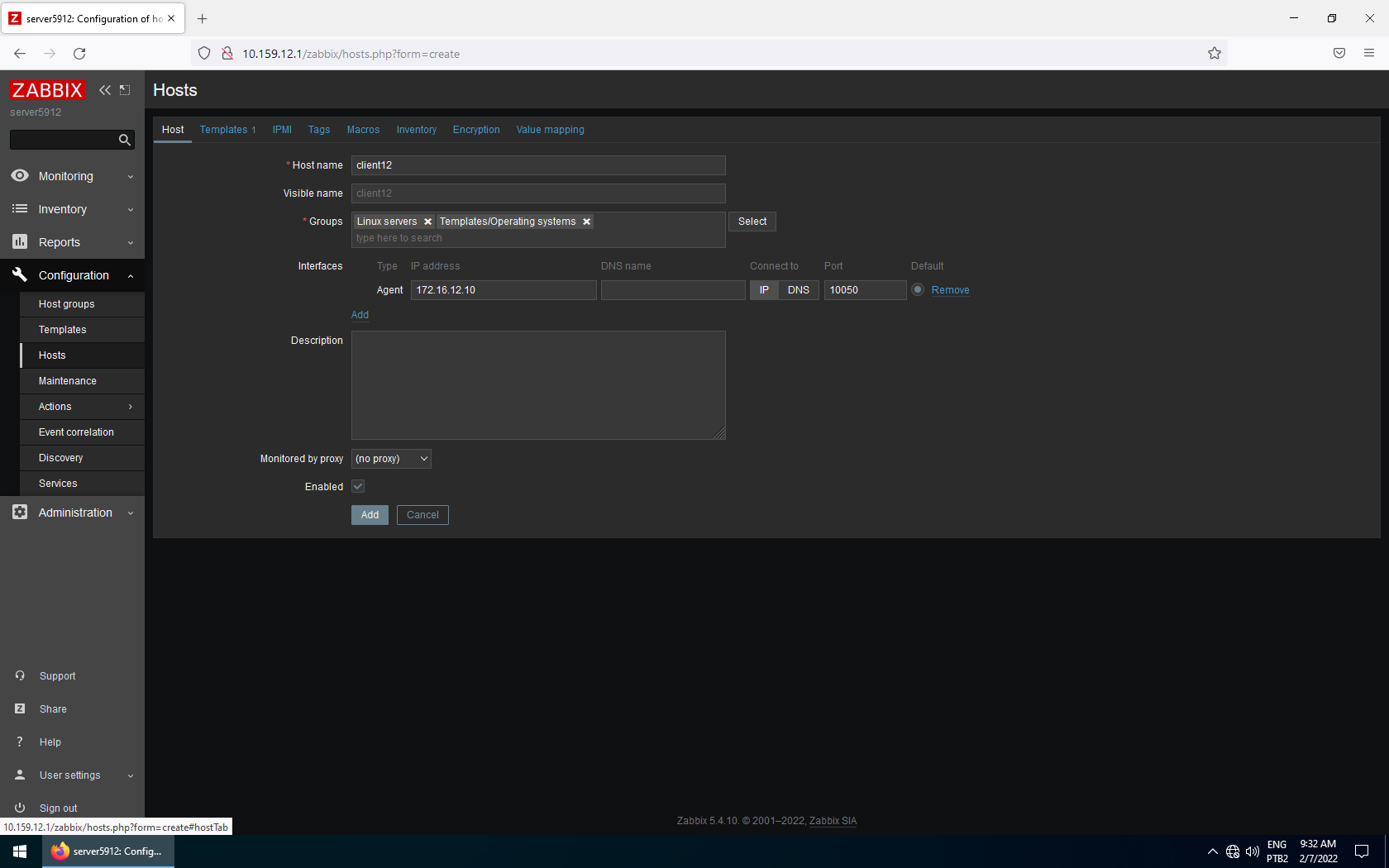
Task: Remove Templates/Operating systems group via X icon
Action: pyautogui.click(x=586, y=221)
